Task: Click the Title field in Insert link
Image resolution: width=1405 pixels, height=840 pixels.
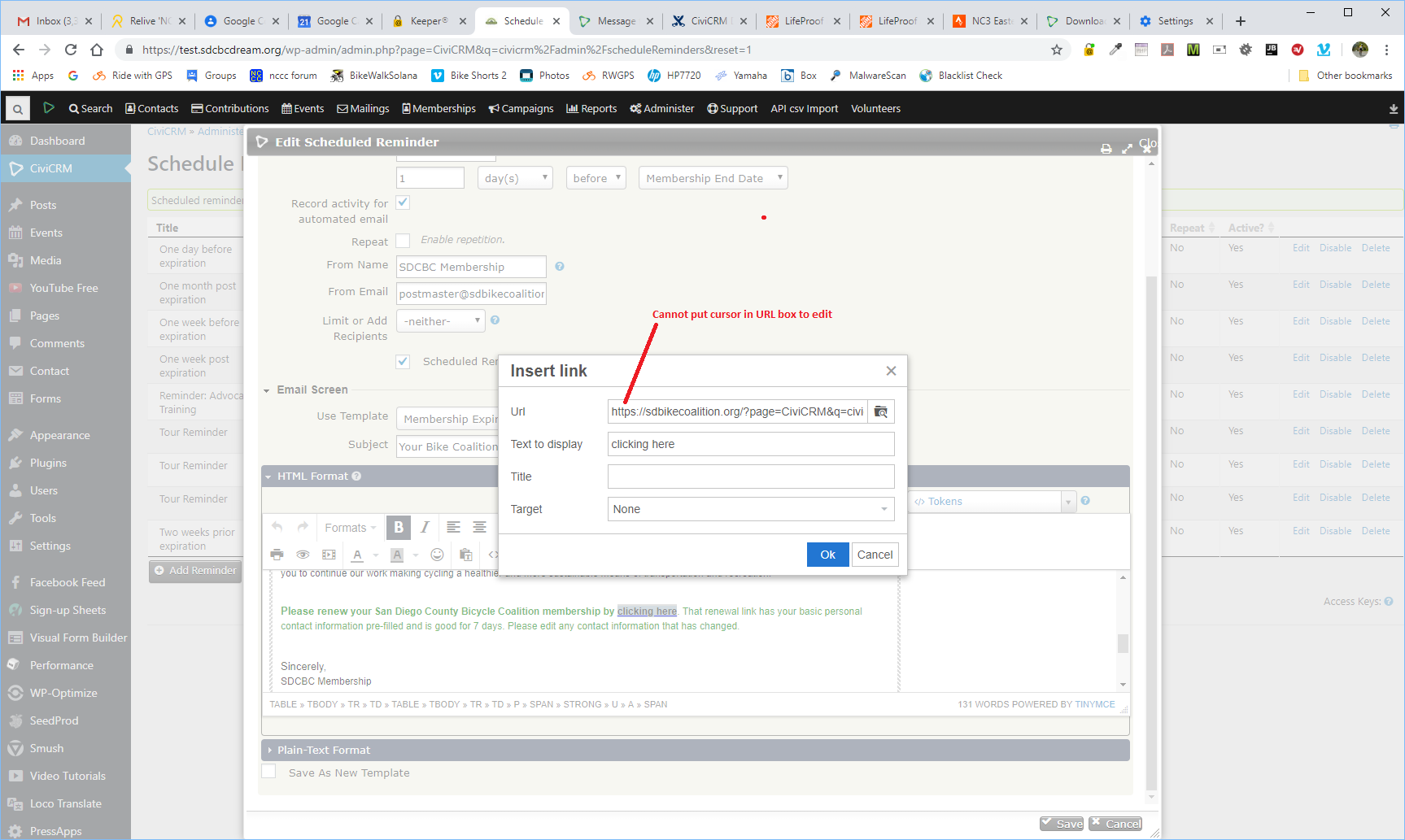Action: (751, 477)
